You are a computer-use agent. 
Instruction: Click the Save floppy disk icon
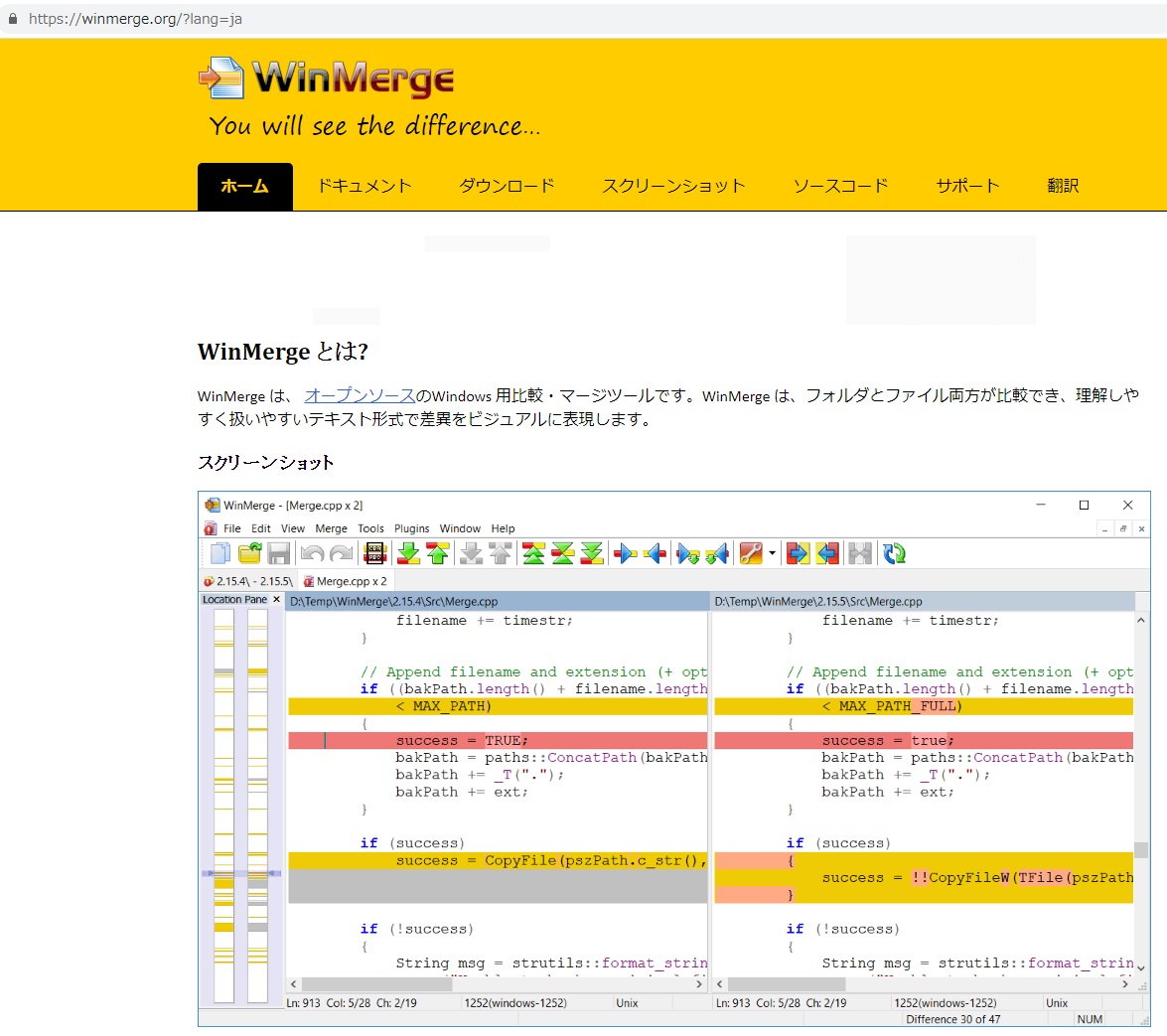[x=279, y=553]
